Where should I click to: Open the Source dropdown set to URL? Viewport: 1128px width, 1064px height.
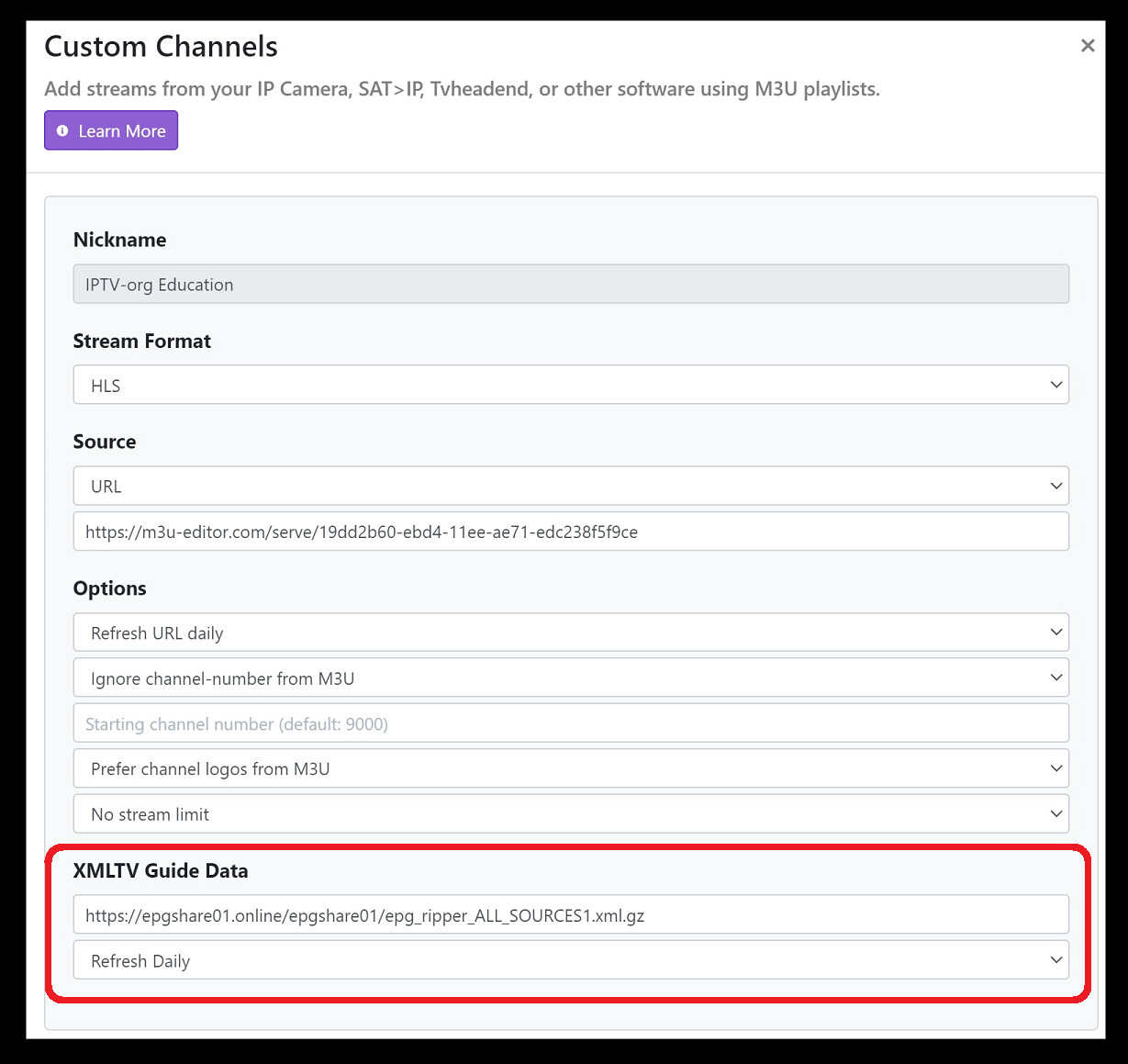click(x=569, y=485)
